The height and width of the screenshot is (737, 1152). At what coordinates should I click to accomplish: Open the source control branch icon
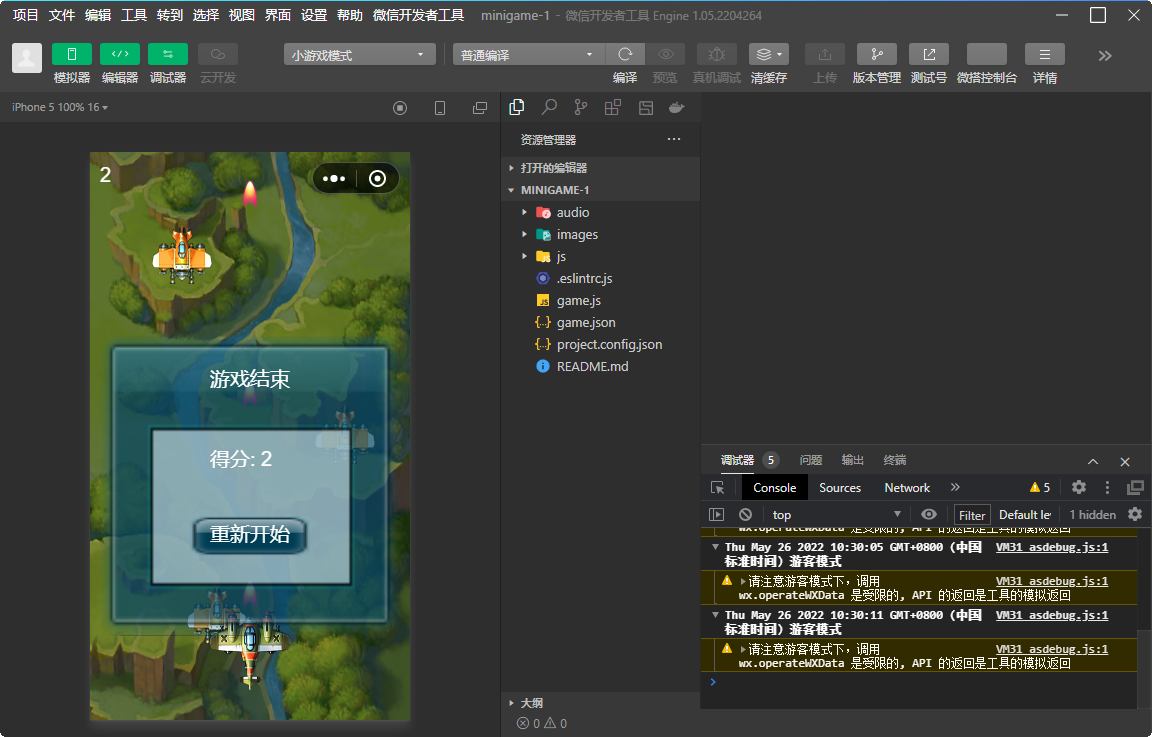click(x=581, y=107)
